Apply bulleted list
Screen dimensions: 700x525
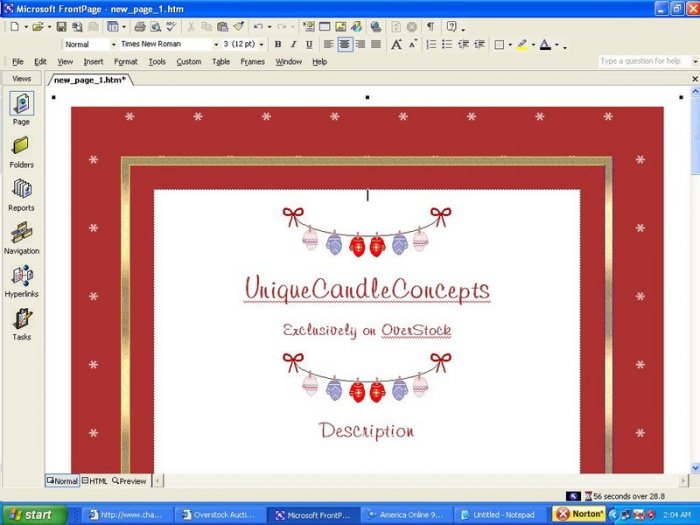(x=447, y=44)
